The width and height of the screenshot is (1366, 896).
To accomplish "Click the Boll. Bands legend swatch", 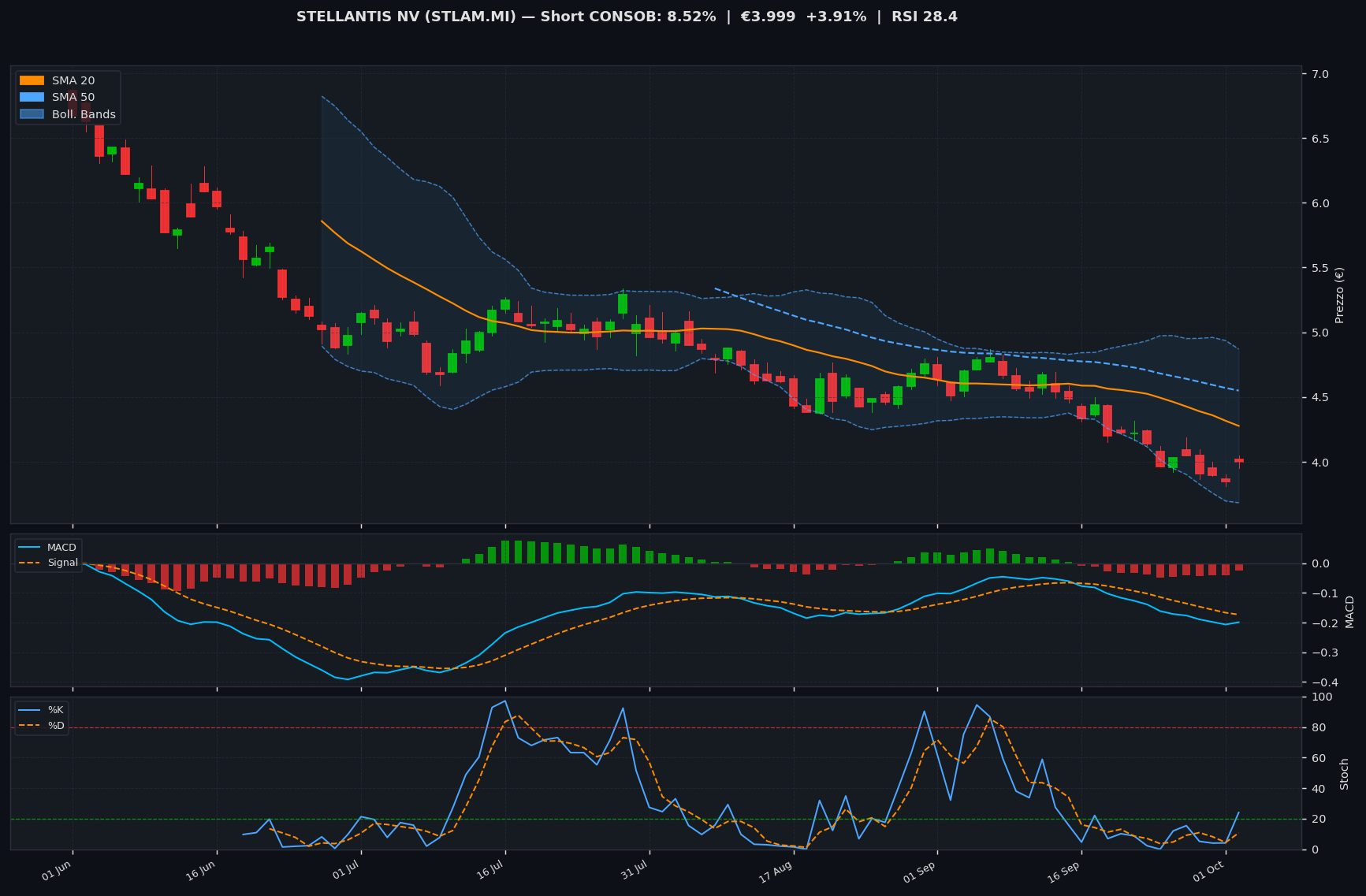I will 32,114.
